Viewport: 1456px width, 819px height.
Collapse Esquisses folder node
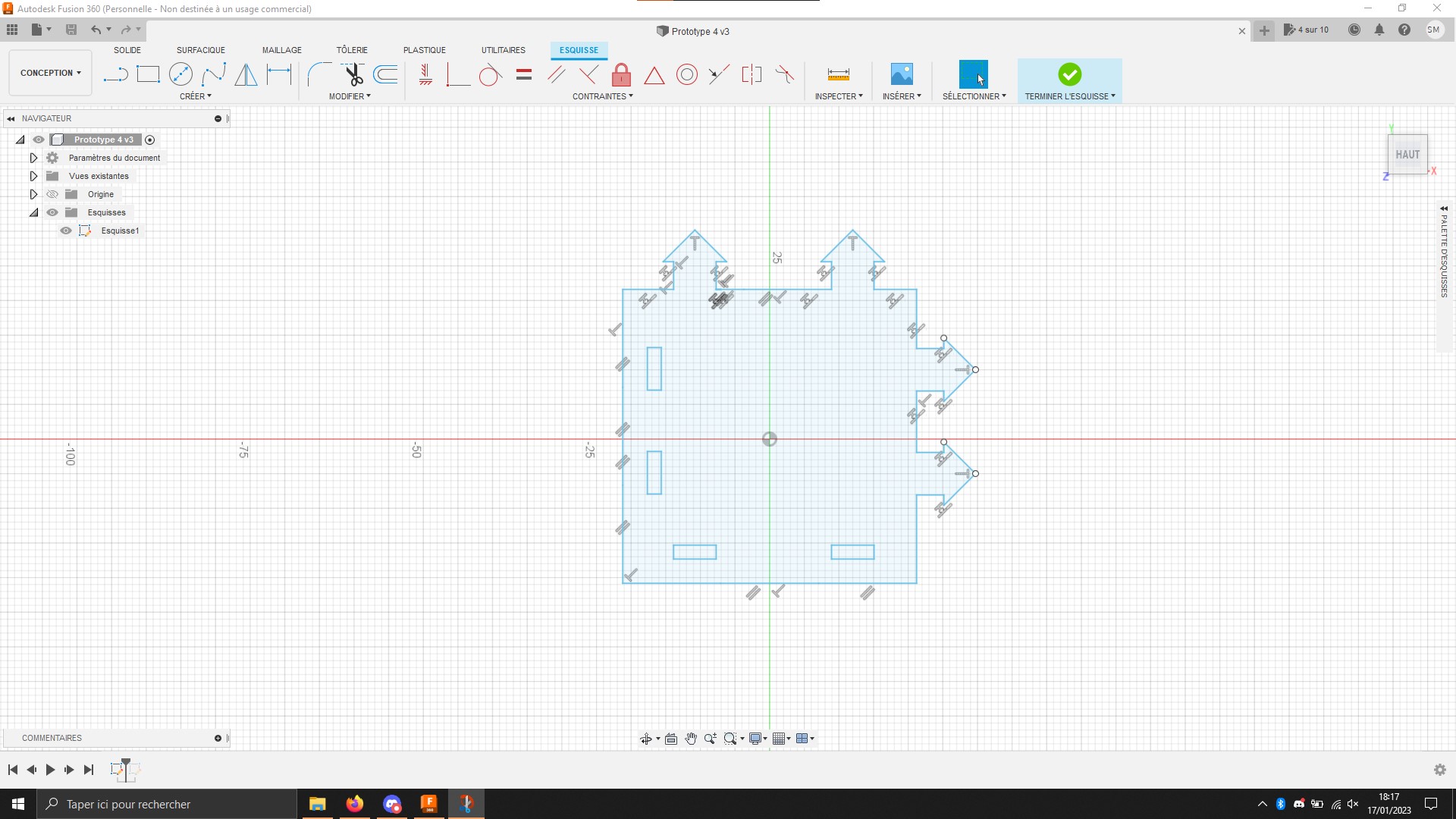click(33, 212)
